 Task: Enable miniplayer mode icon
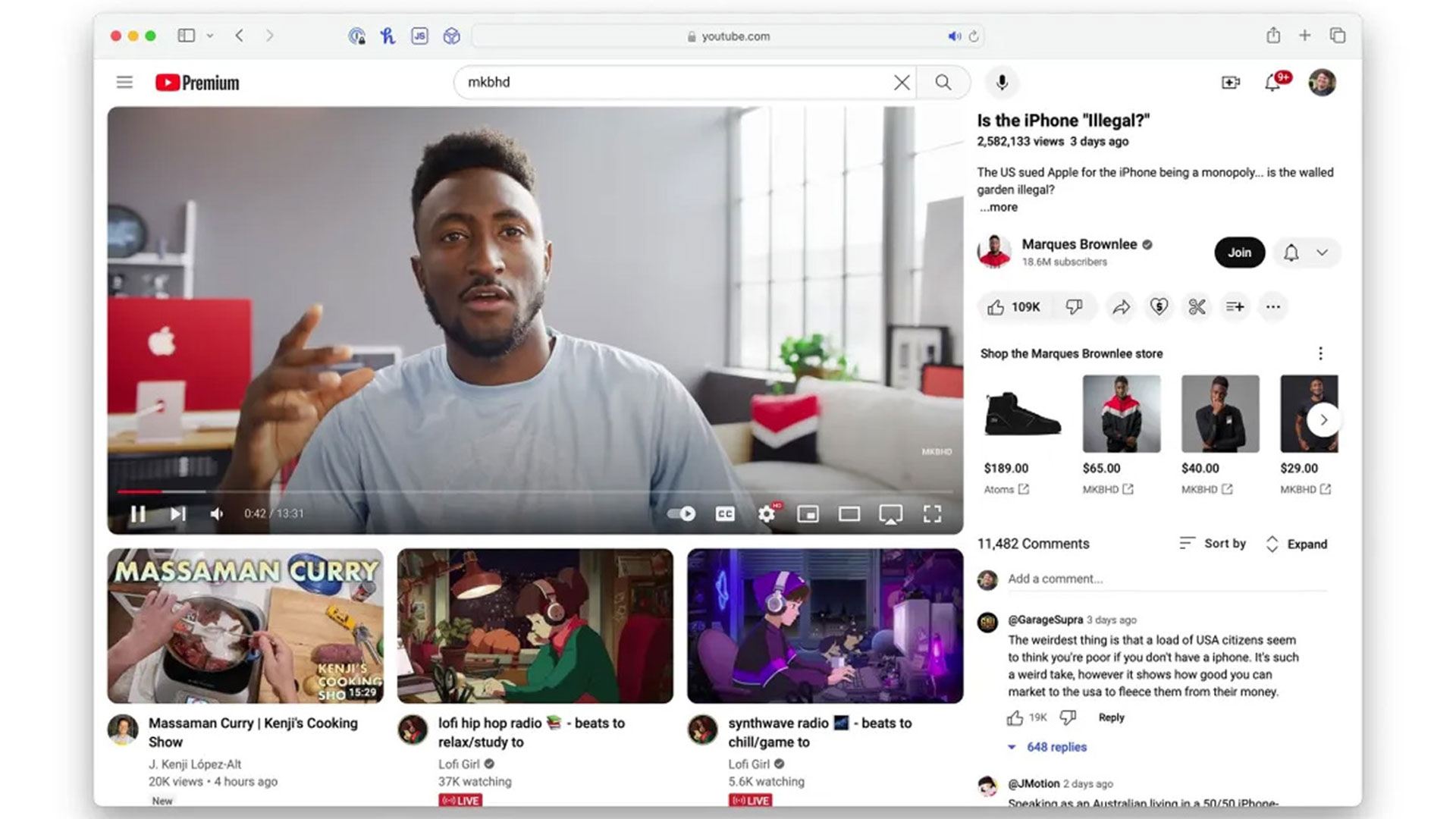point(808,514)
